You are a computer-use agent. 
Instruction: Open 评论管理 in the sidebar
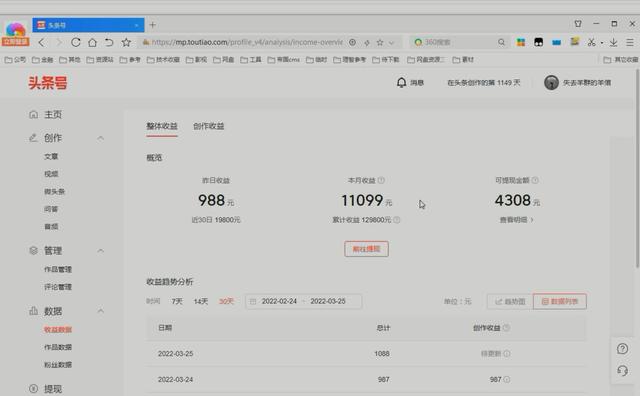(x=58, y=287)
